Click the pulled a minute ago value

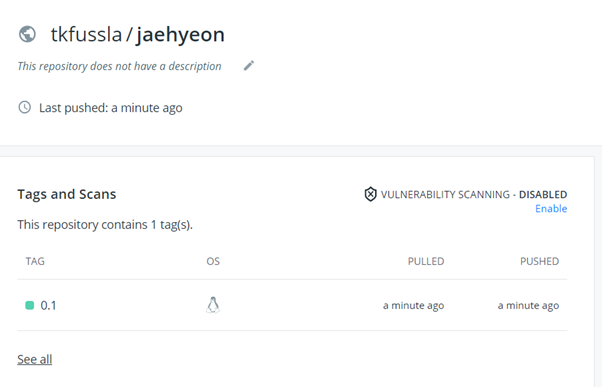point(413,306)
